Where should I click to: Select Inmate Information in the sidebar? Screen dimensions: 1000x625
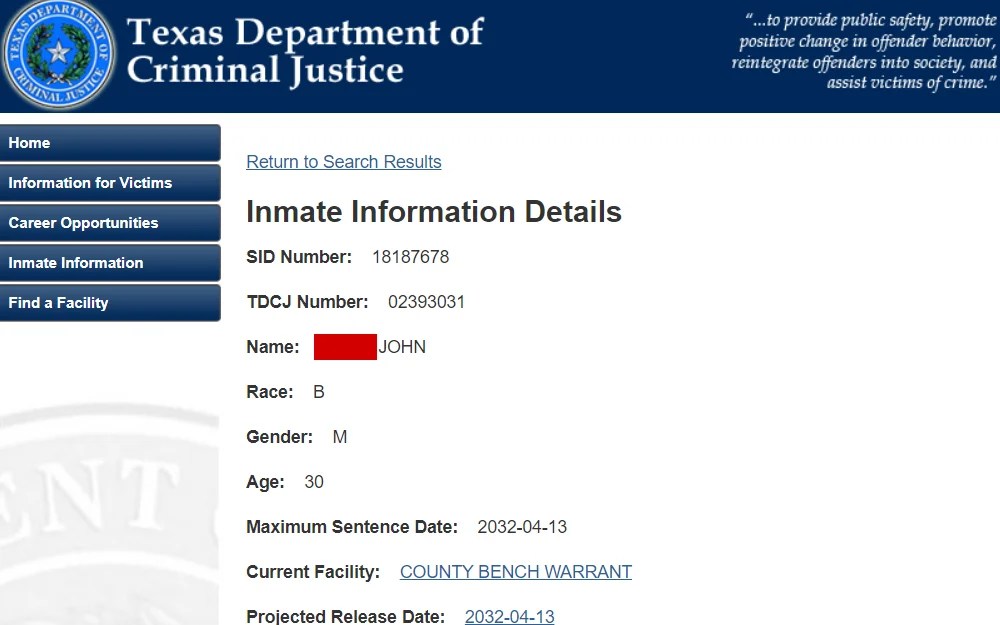(x=110, y=263)
